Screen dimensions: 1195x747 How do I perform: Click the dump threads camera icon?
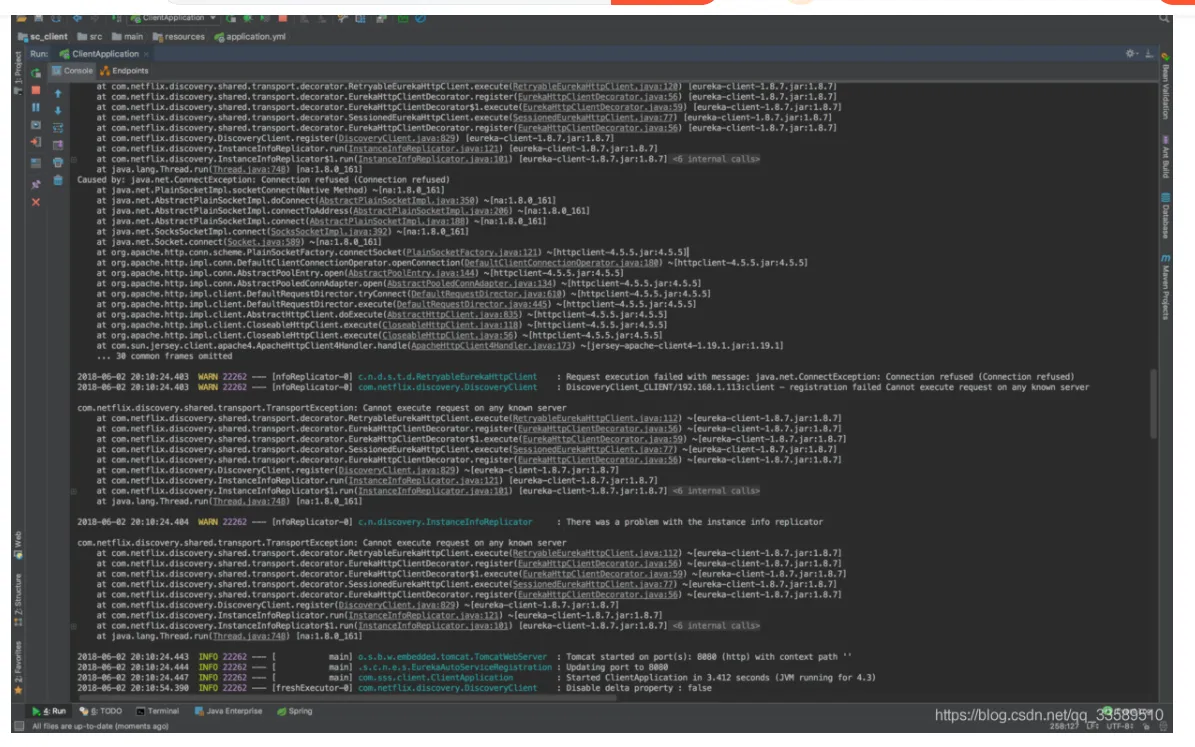pyautogui.click(x=36, y=125)
